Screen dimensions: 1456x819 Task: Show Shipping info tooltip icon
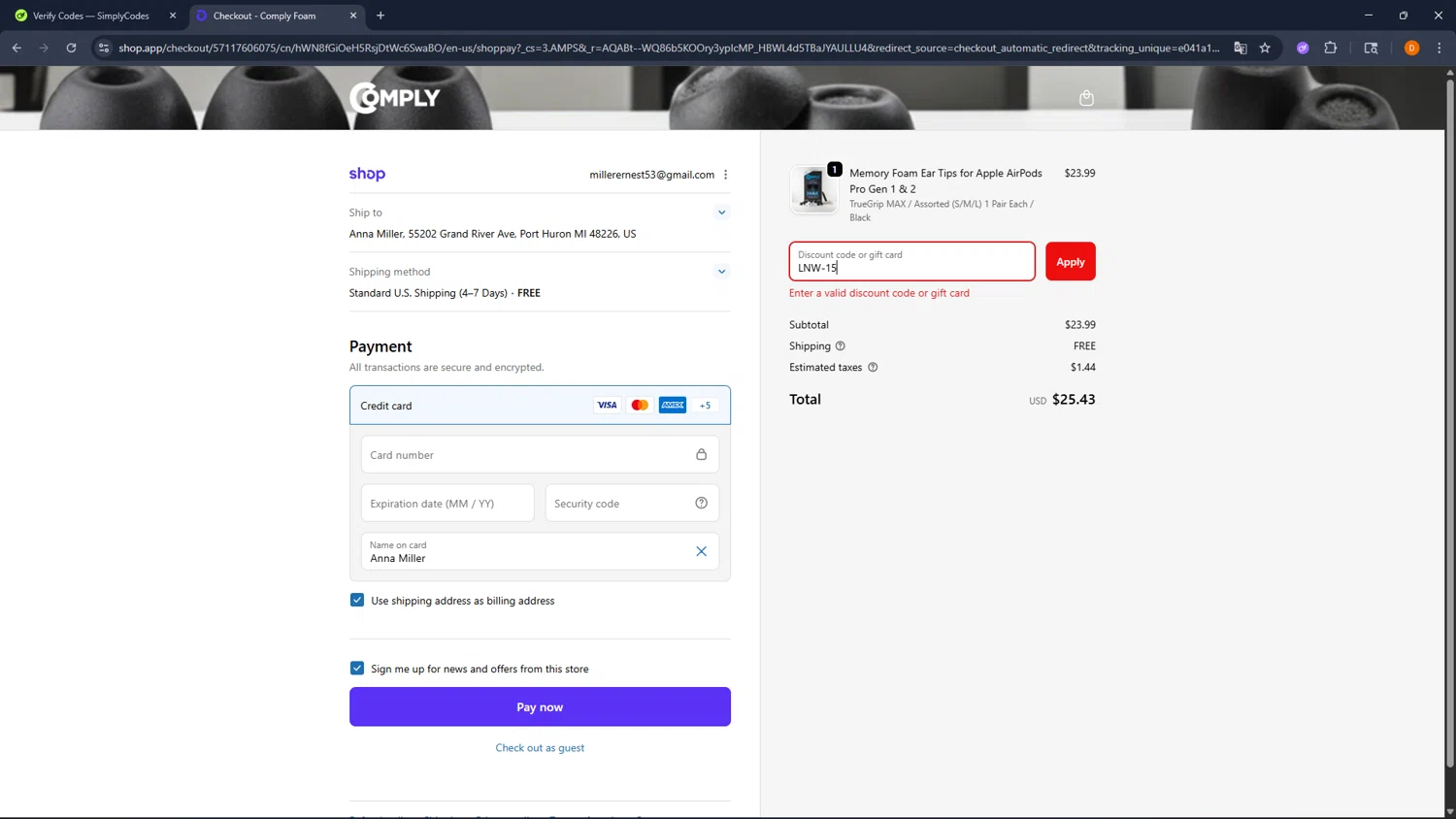pyautogui.click(x=841, y=345)
